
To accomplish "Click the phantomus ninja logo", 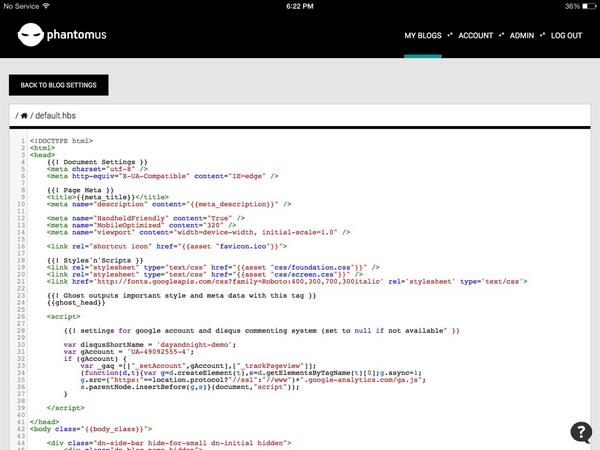I will (x=31, y=35).
